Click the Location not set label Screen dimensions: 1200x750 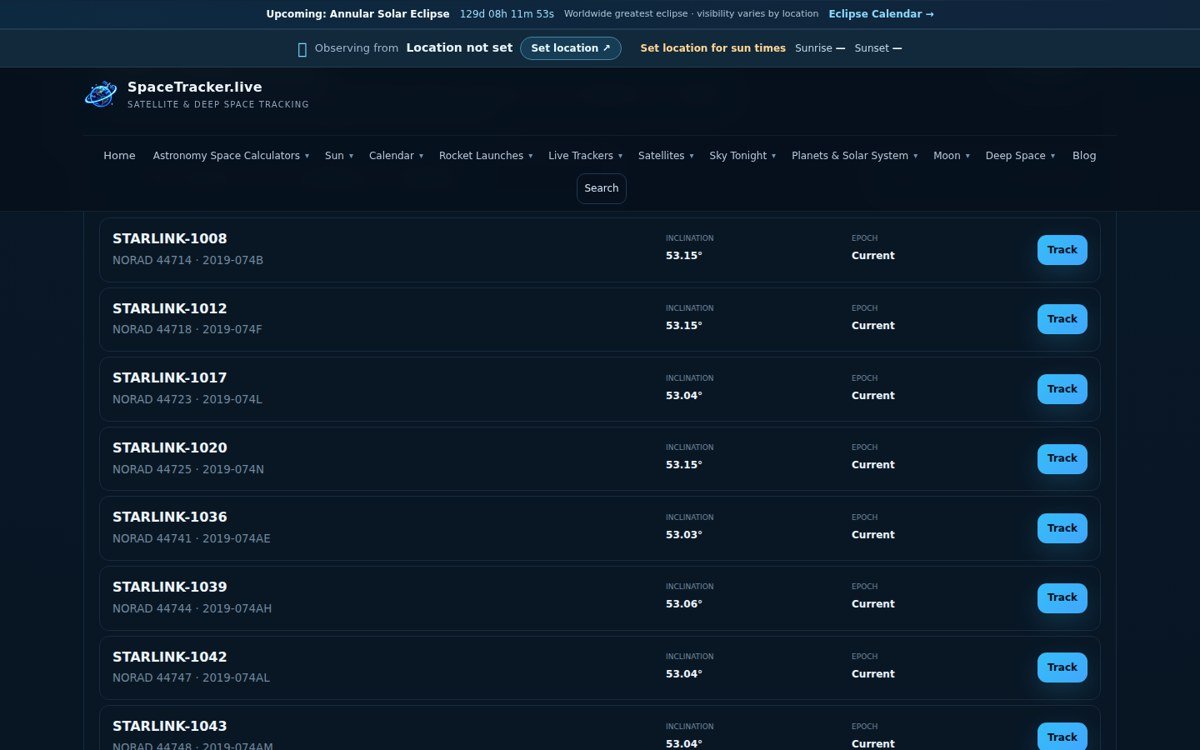click(x=459, y=48)
